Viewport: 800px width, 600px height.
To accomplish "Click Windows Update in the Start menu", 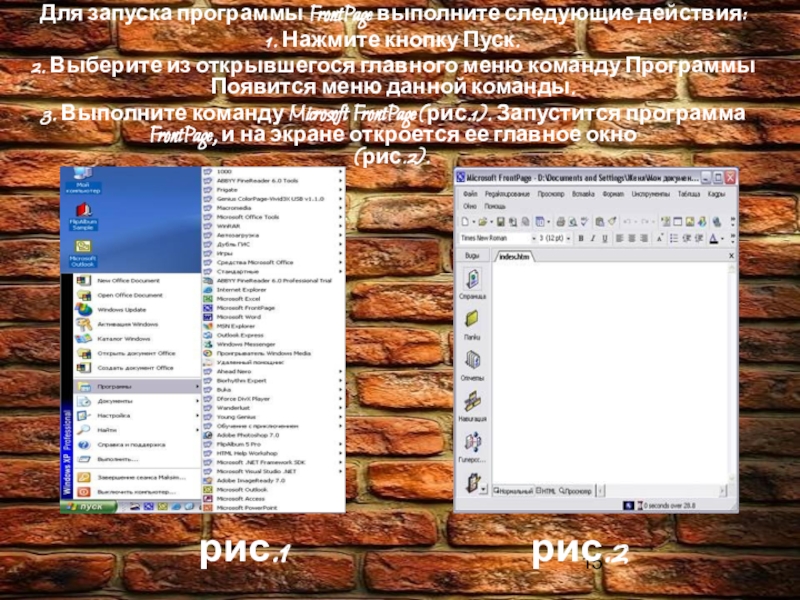I will [x=138, y=310].
